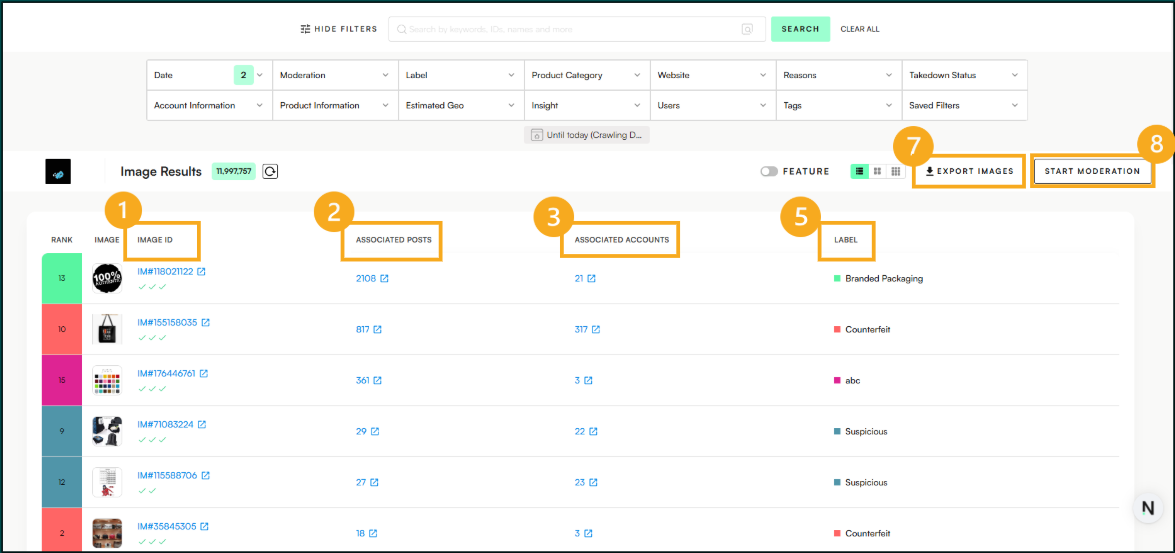Open the tote bag image thumbnail
This screenshot has width=1175, height=553.
107,329
